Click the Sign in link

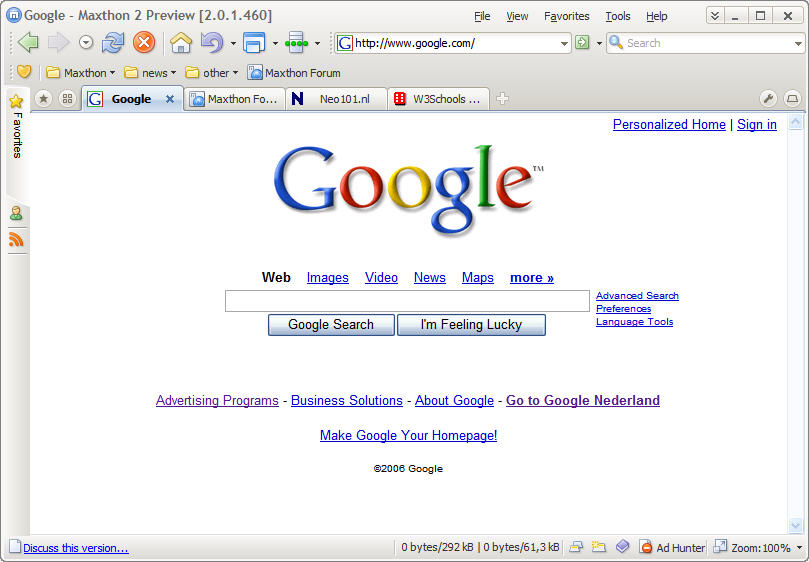(x=757, y=124)
